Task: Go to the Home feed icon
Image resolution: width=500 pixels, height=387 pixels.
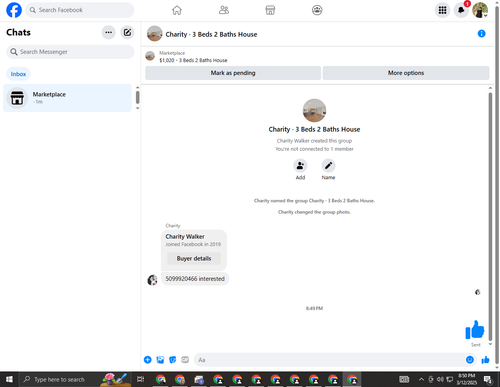Action: click(x=177, y=10)
